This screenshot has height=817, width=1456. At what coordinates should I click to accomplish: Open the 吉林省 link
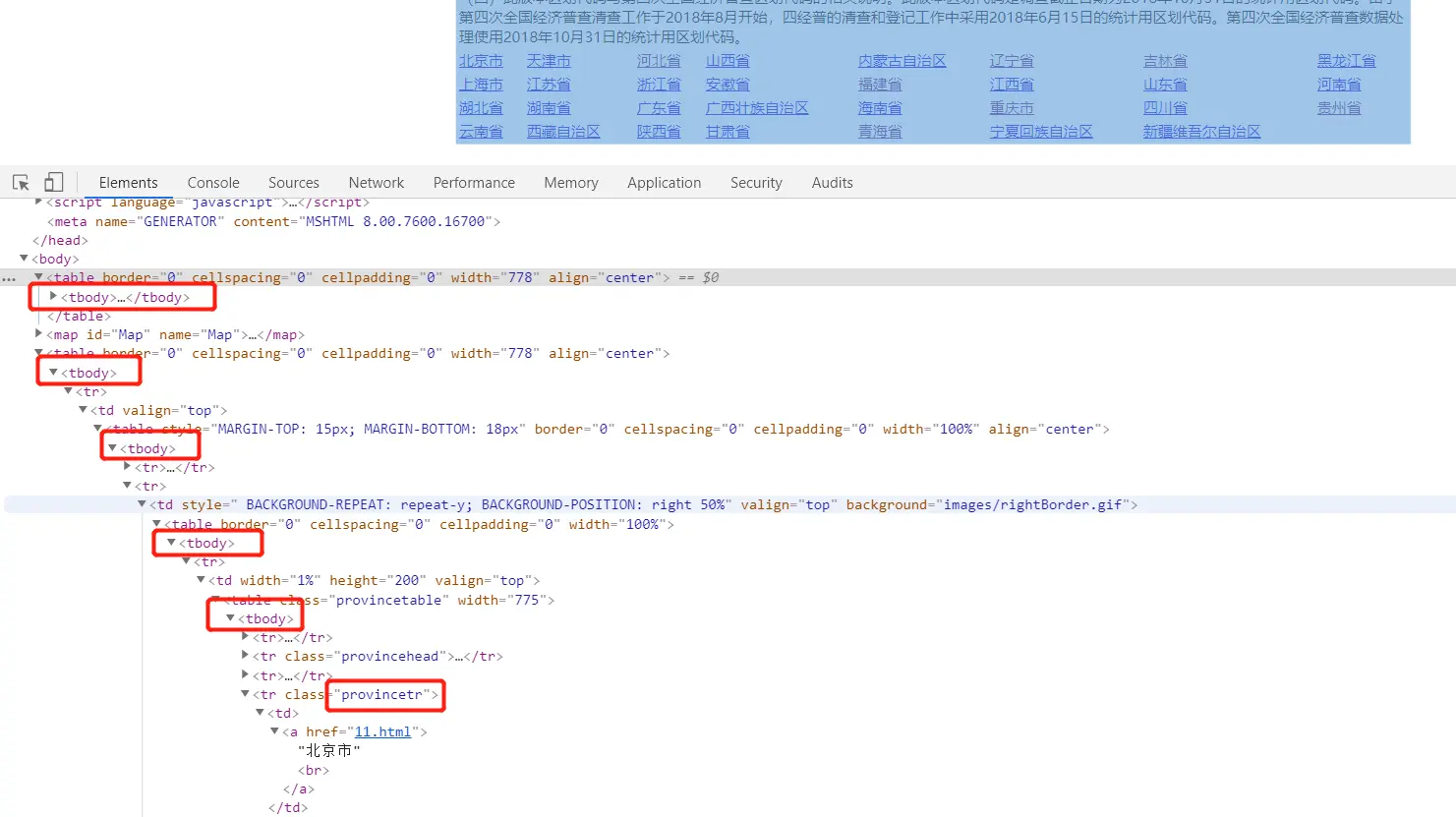tap(1165, 61)
